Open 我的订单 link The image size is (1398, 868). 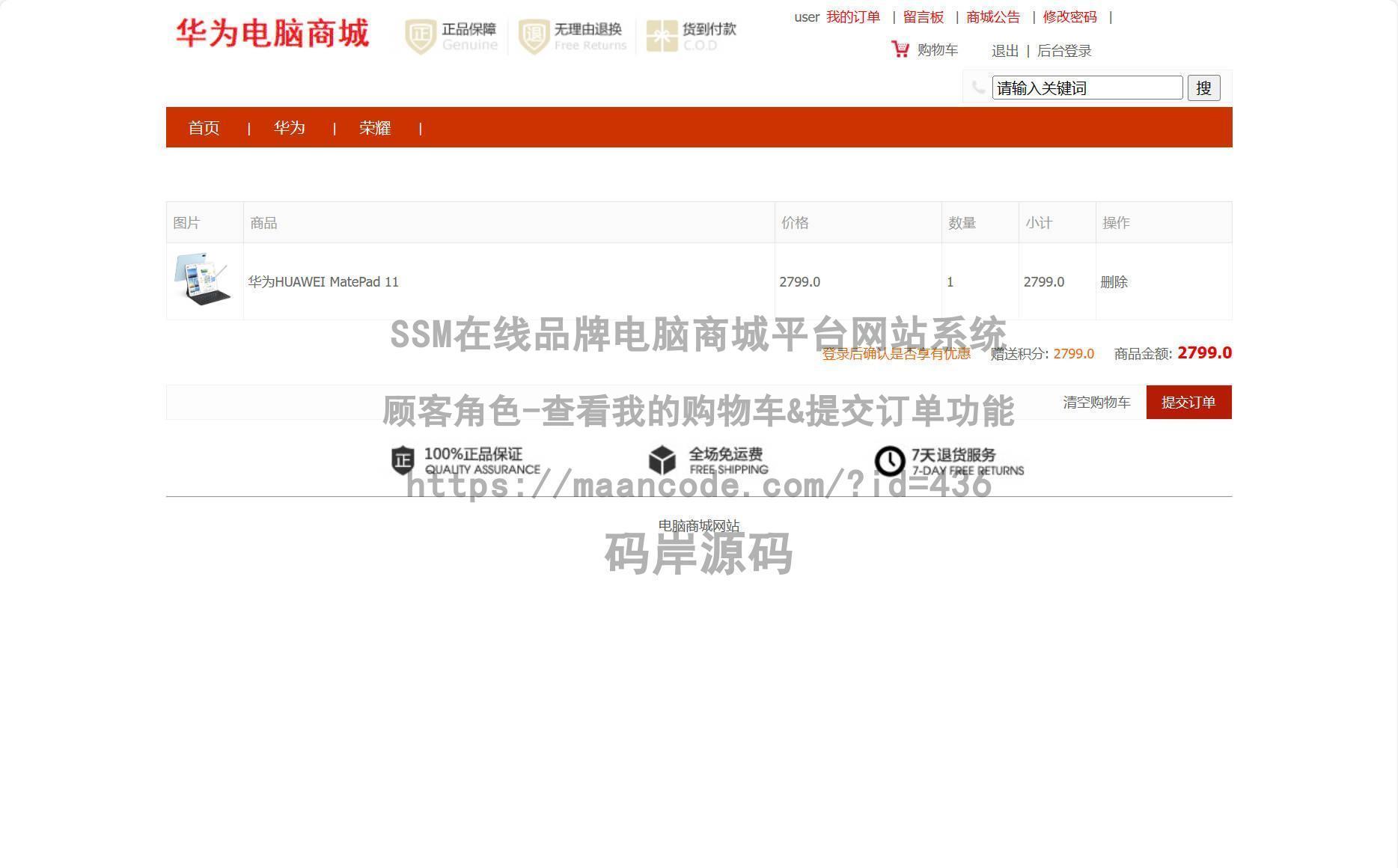click(853, 17)
